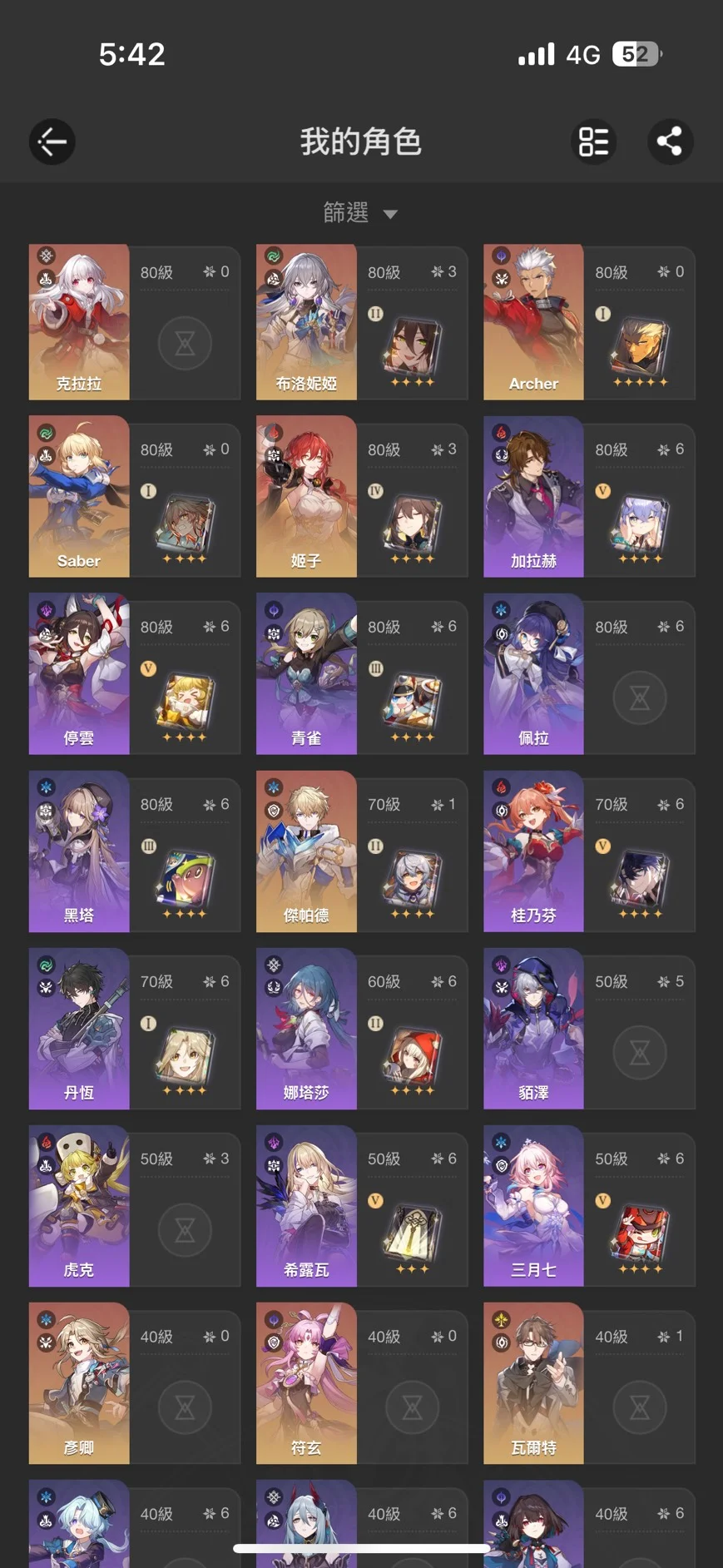Switch to list layout view icon
Screen dimensions: 723x1568
(x=593, y=141)
